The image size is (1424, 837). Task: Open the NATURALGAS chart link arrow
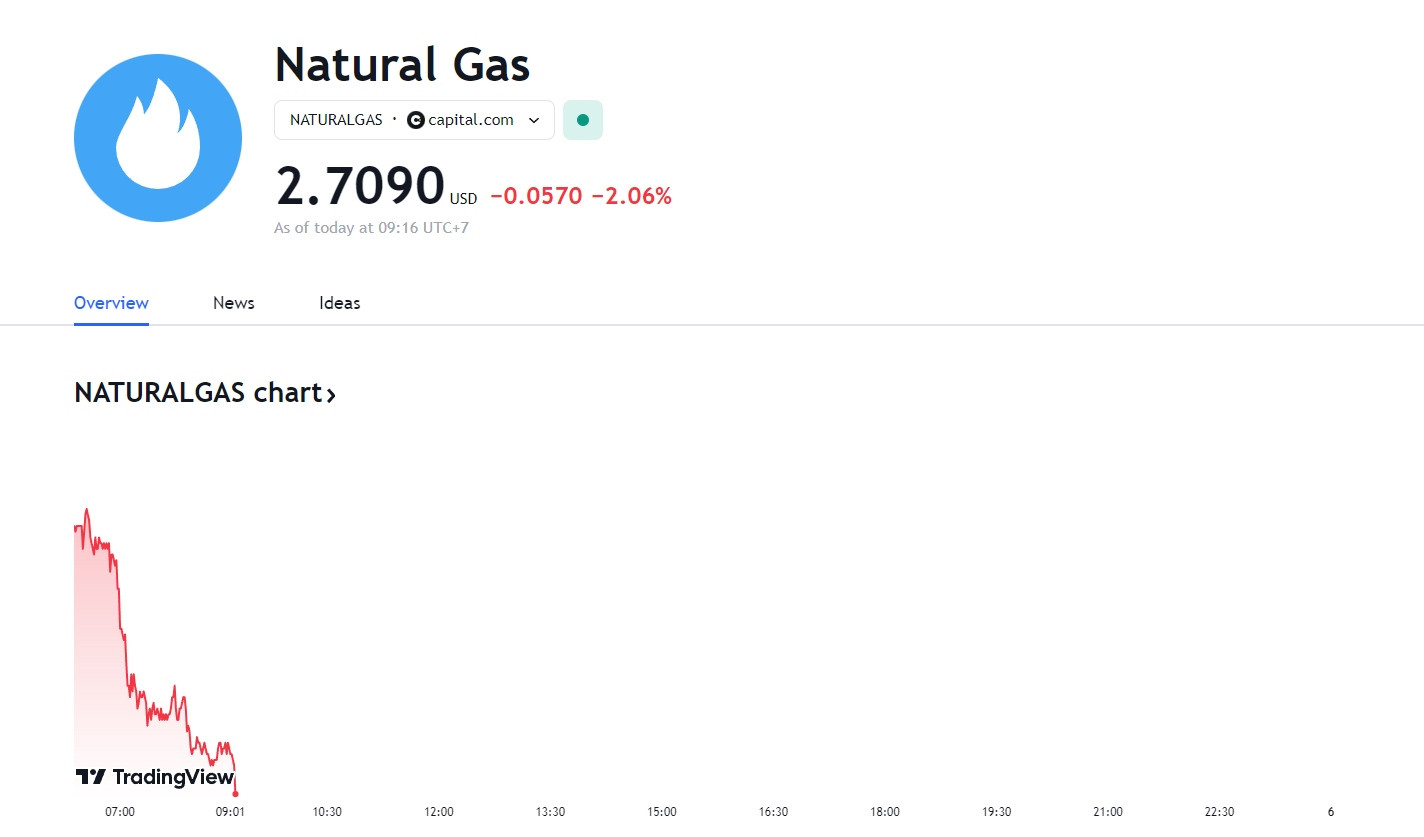click(x=331, y=395)
